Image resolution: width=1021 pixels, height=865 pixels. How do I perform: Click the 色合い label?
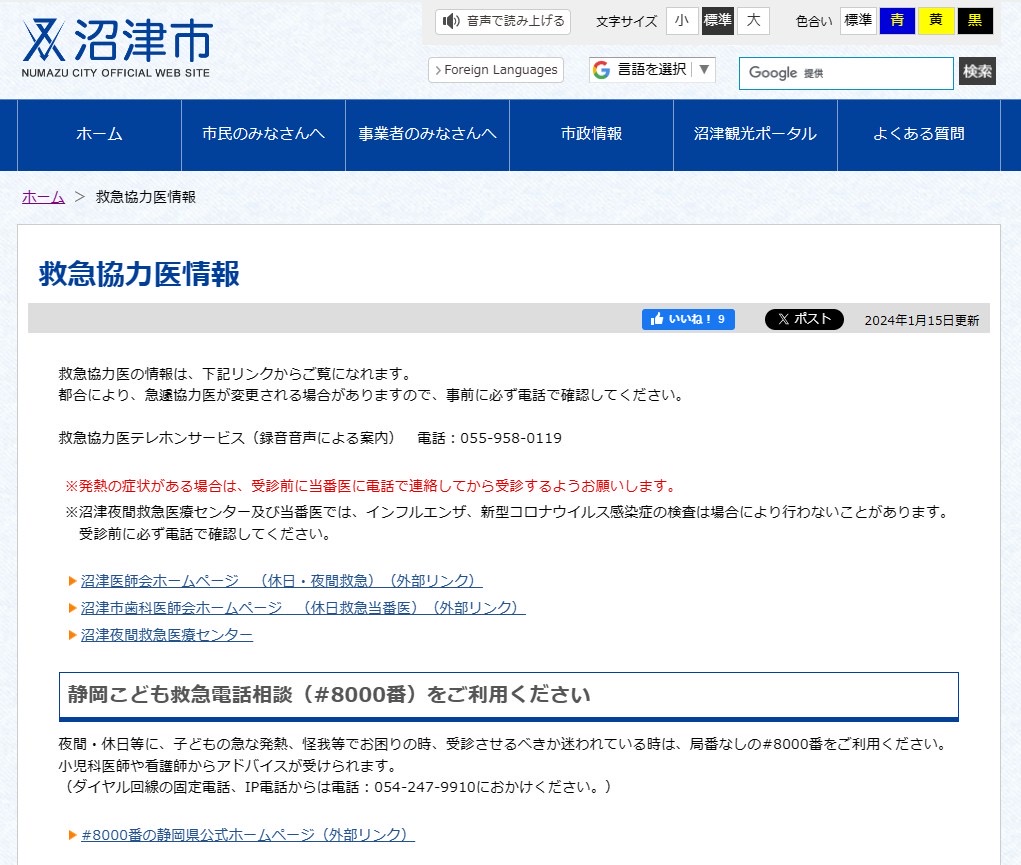coord(814,21)
